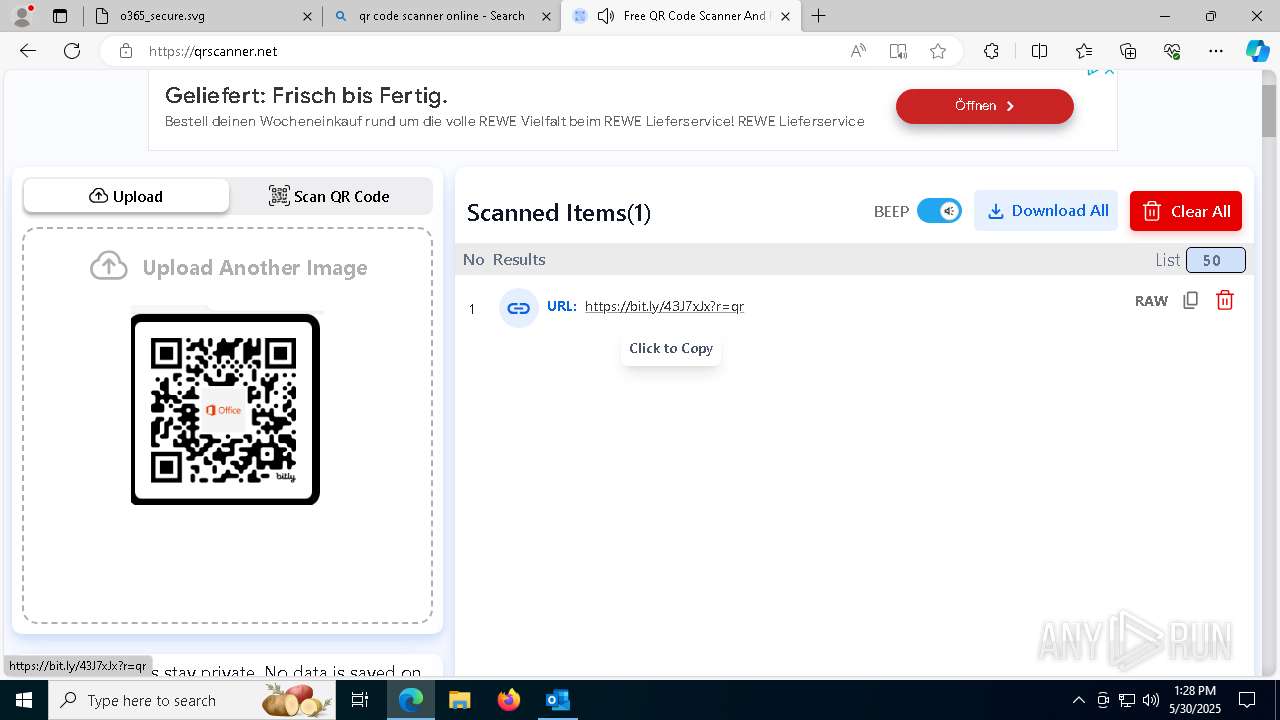
Task: Open Settings and more ellipsis menu
Action: [x=1216, y=51]
